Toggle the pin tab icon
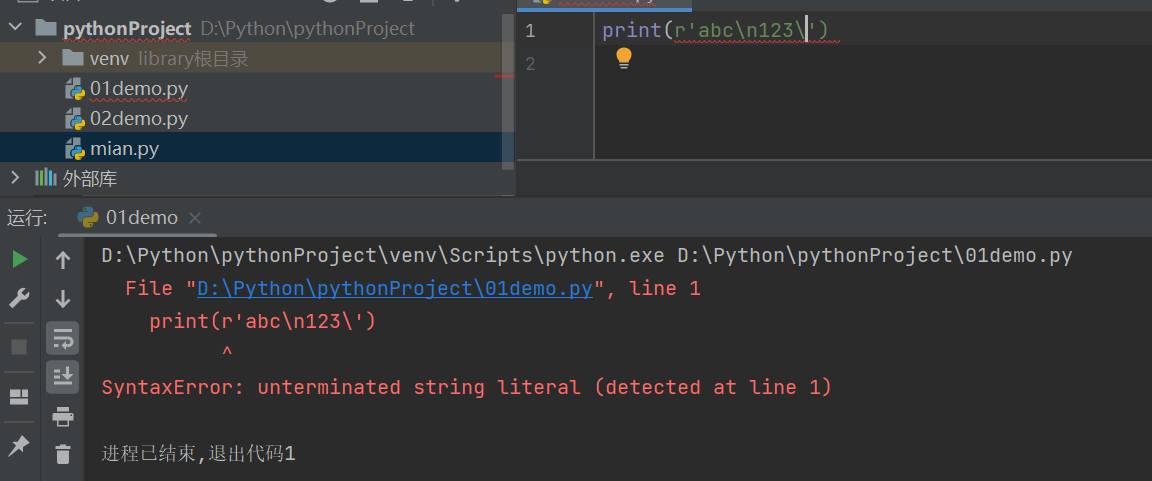1152x481 pixels. [19, 445]
